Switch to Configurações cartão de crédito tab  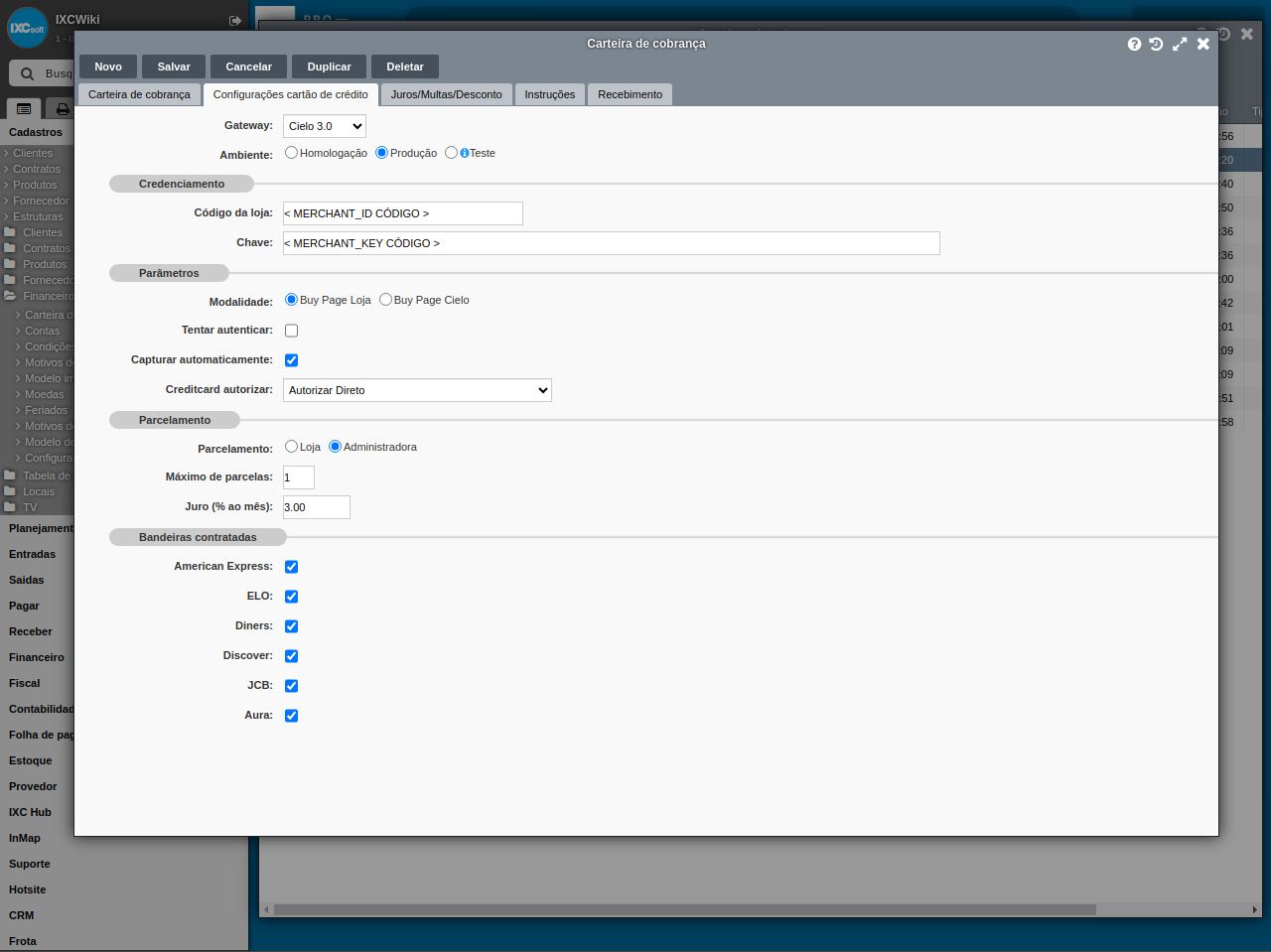290,94
